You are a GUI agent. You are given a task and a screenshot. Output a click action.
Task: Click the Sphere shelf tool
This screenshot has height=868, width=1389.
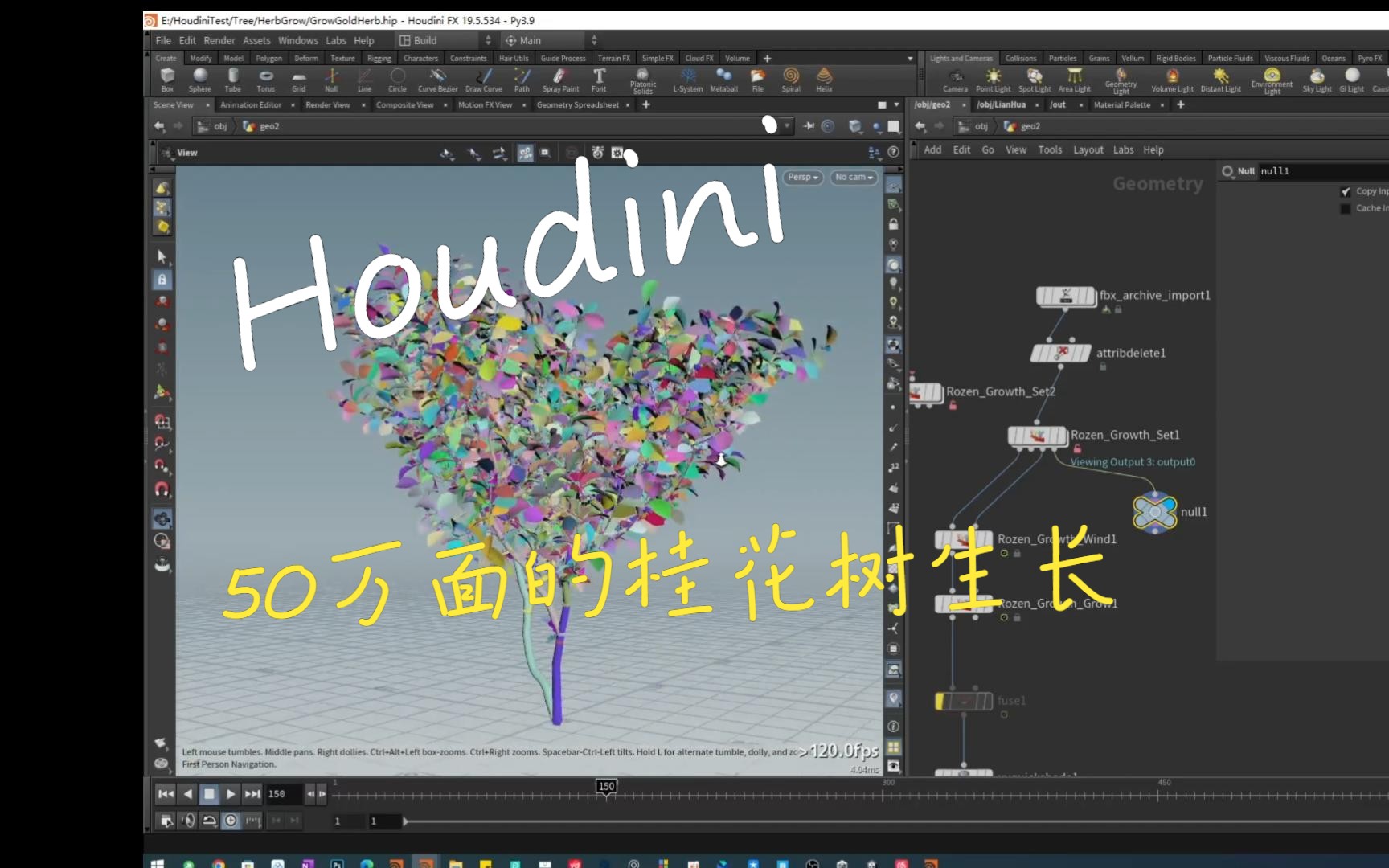[x=200, y=79]
